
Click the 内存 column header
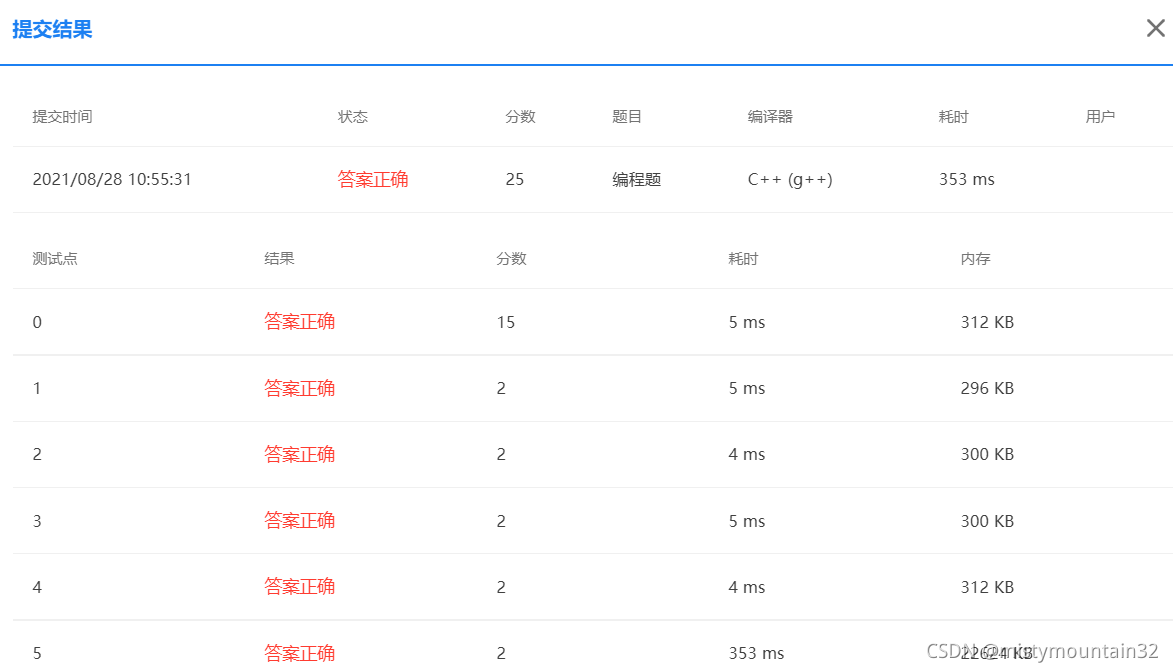point(974,258)
